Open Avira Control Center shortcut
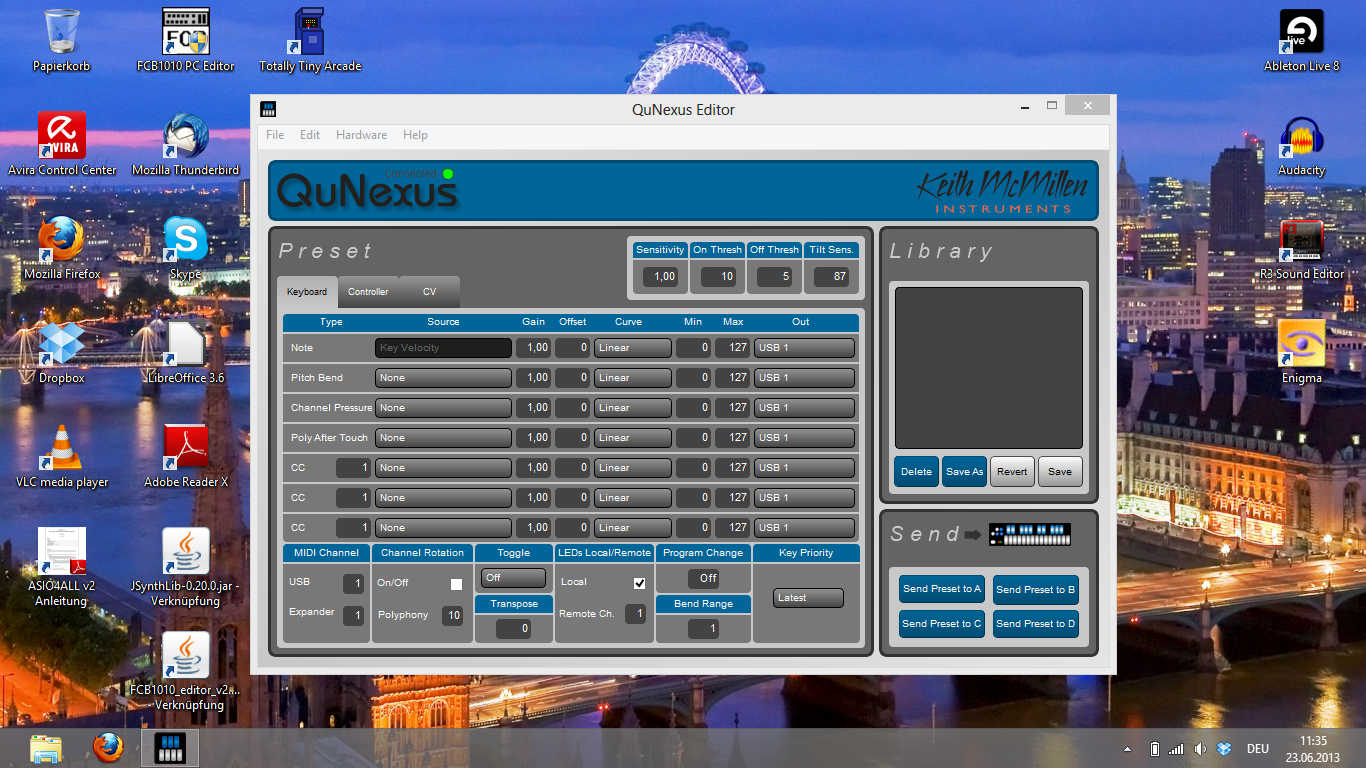The image size is (1366, 768). tap(62, 144)
